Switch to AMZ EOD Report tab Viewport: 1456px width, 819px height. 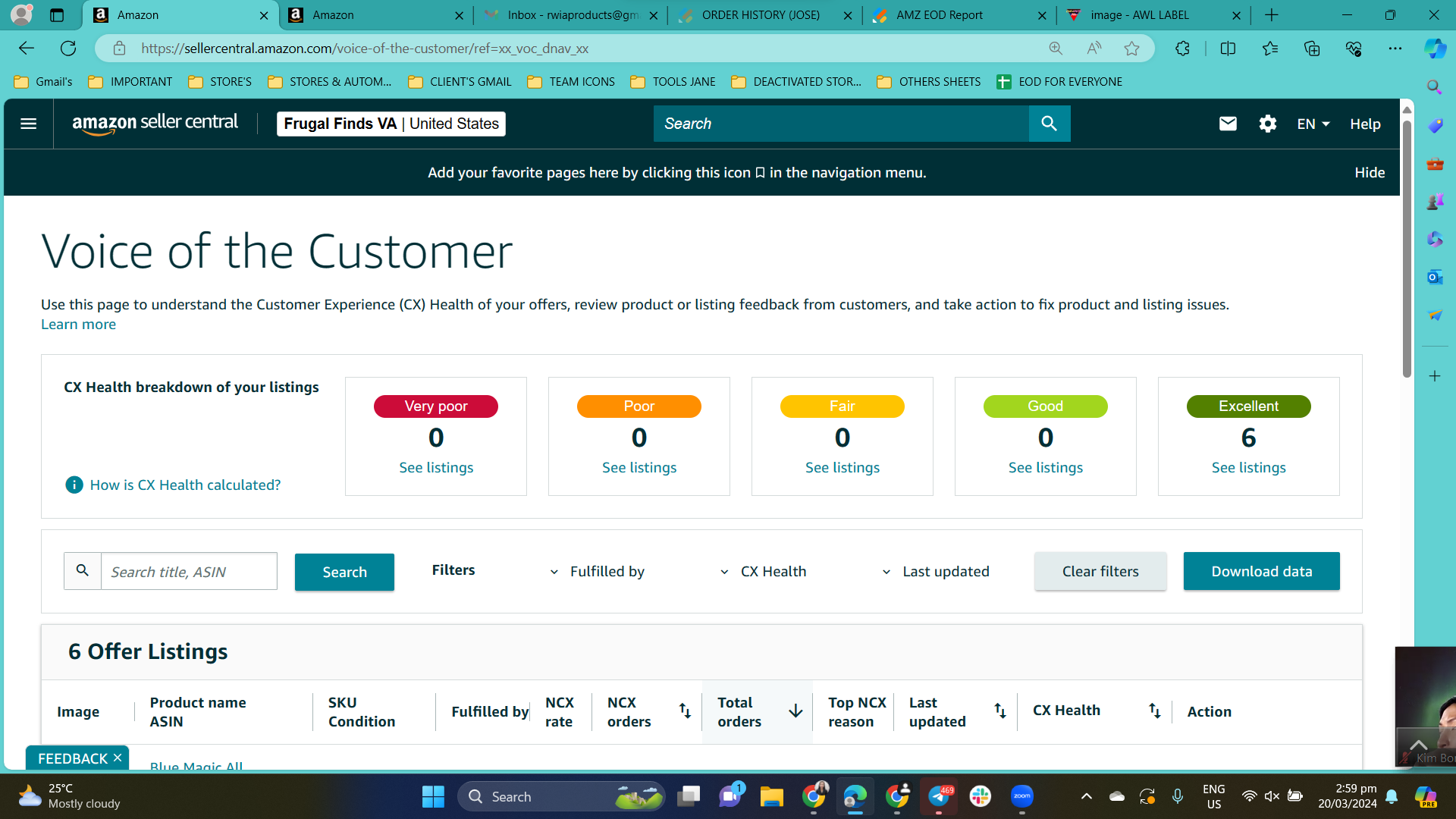pos(959,15)
